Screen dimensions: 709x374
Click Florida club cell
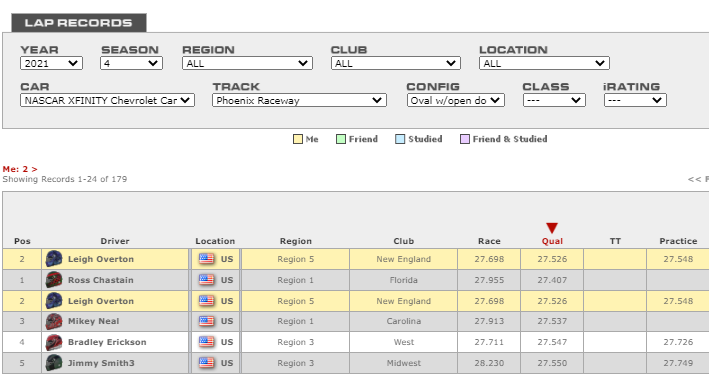pos(404,280)
